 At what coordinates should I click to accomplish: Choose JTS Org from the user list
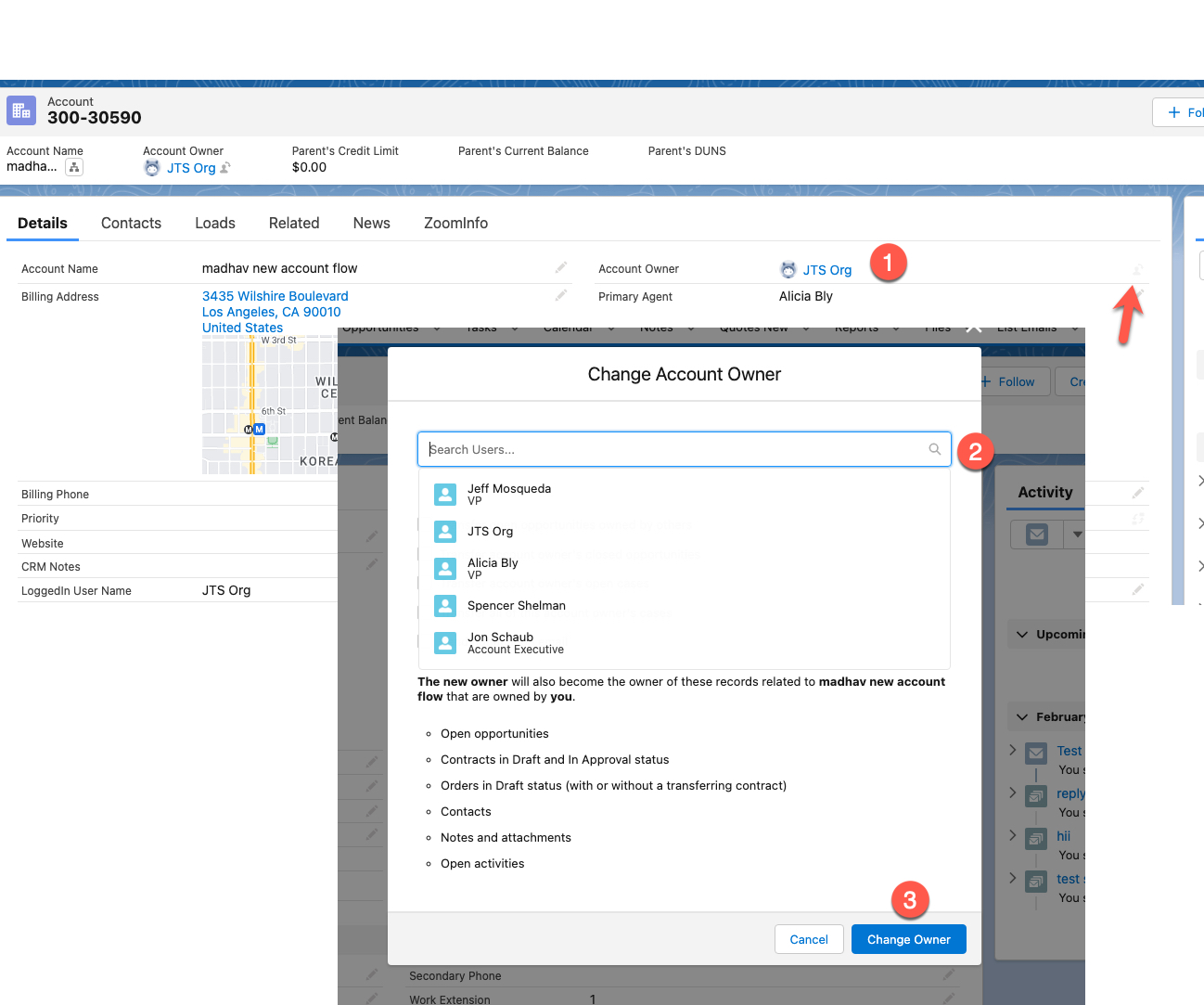685,532
